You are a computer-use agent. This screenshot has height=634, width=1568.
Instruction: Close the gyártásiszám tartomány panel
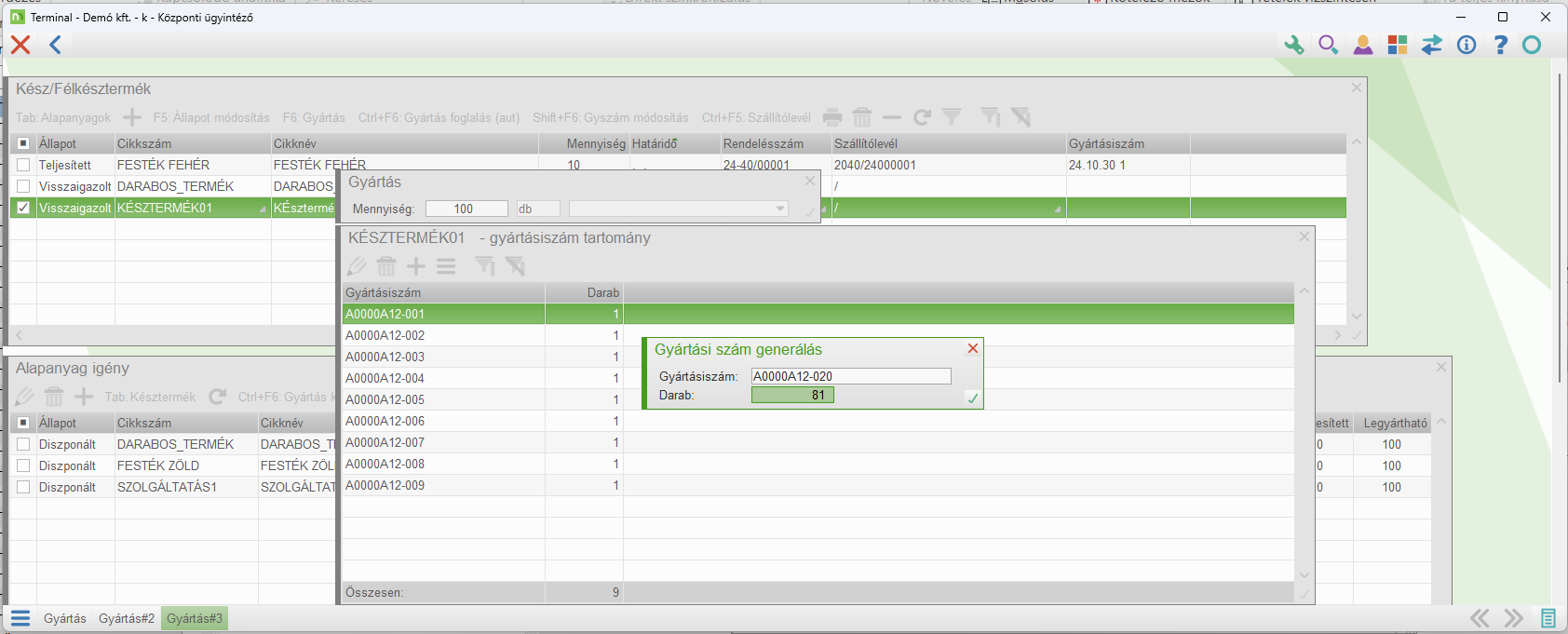point(1304,236)
